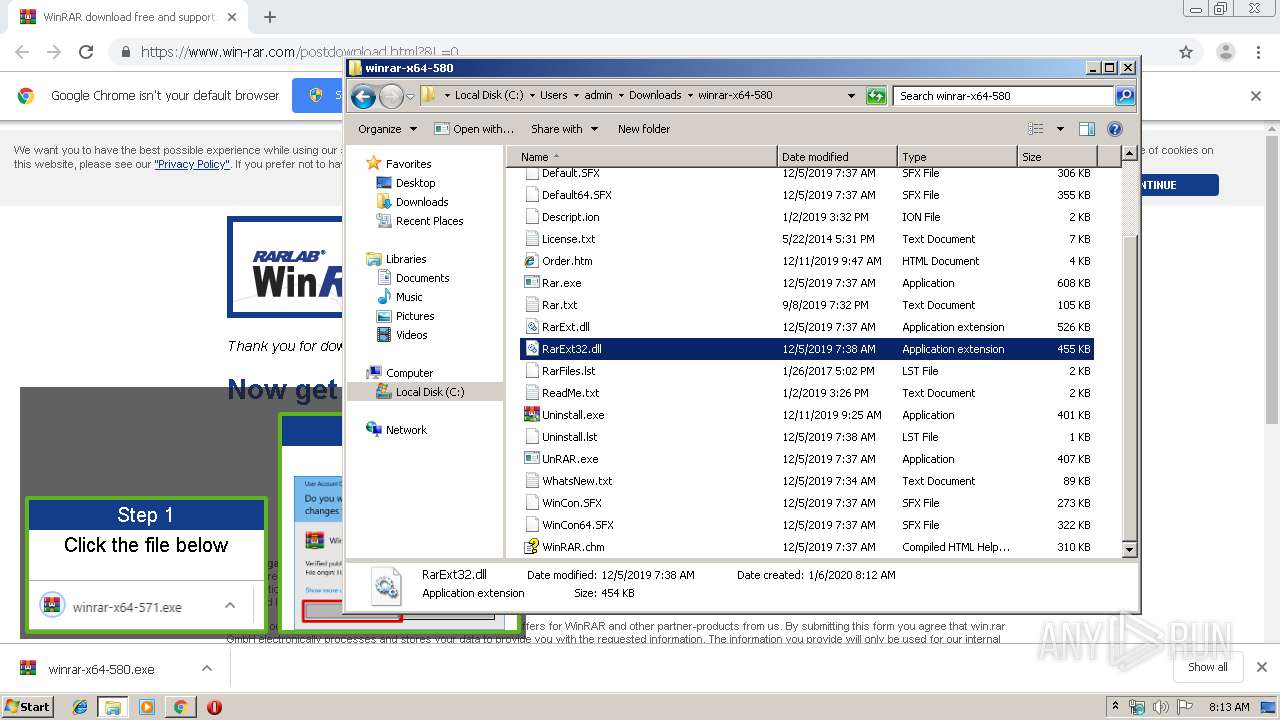Viewport: 1280px width, 720px height.
Task: Sort by the Name column header
Action: pos(642,156)
